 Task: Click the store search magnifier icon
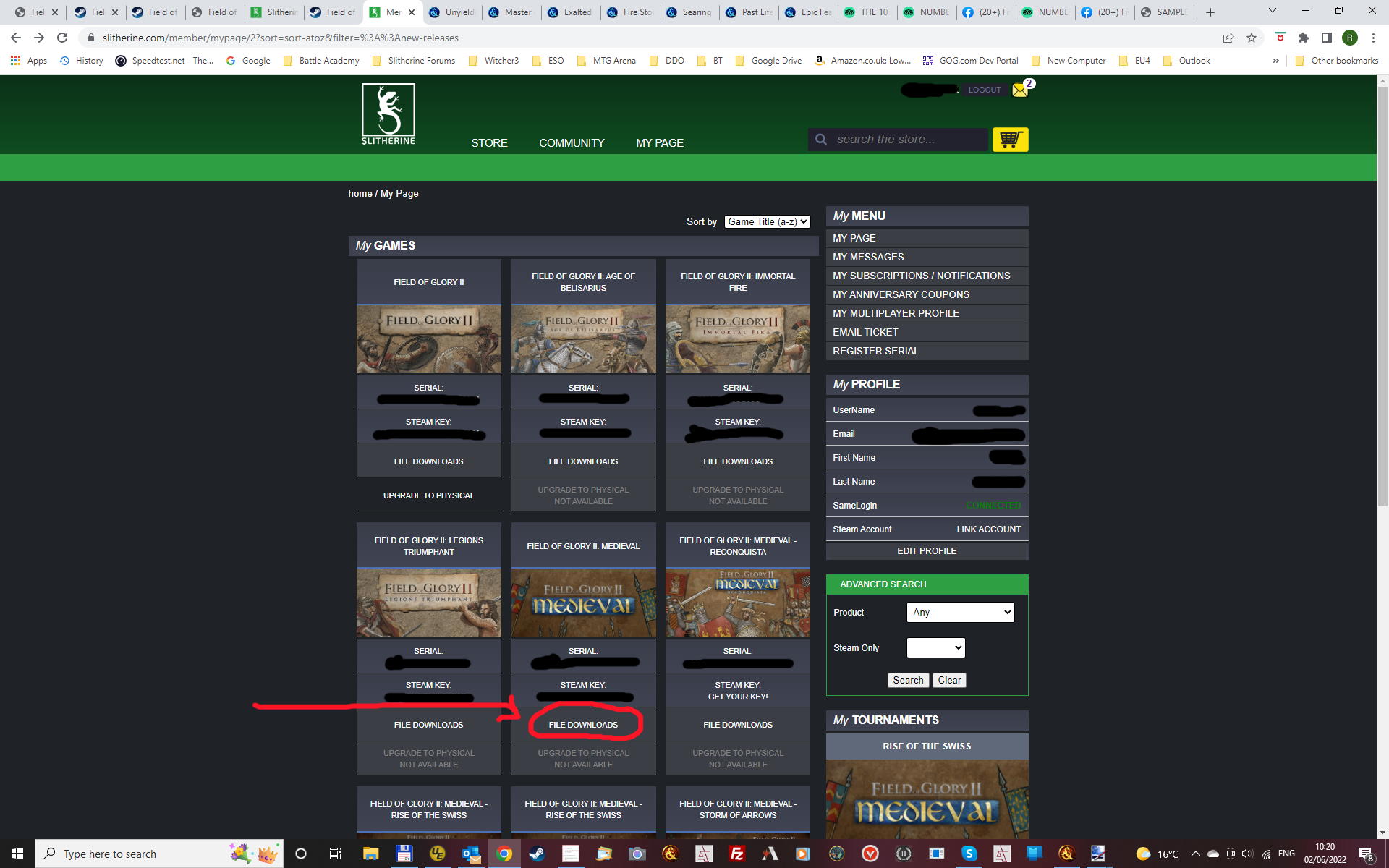(x=821, y=139)
